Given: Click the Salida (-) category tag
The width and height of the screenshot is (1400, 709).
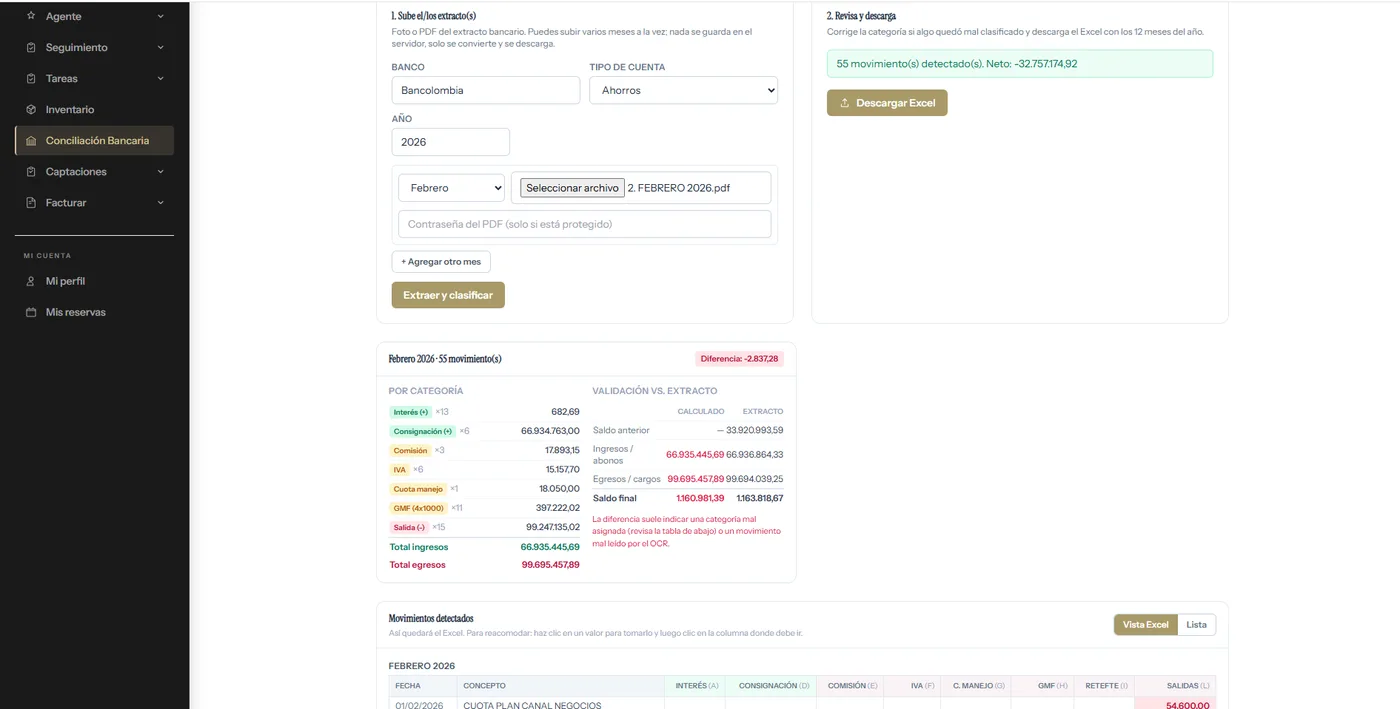Looking at the screenshot, I should click(x=409, y=527).
